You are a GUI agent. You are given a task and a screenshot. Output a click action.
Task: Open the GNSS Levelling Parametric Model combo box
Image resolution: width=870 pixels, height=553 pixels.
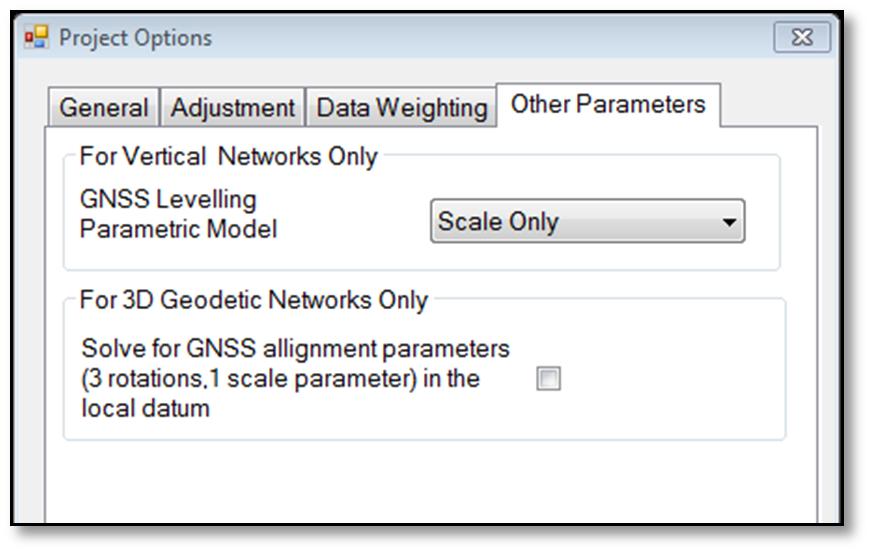(588, 221)
